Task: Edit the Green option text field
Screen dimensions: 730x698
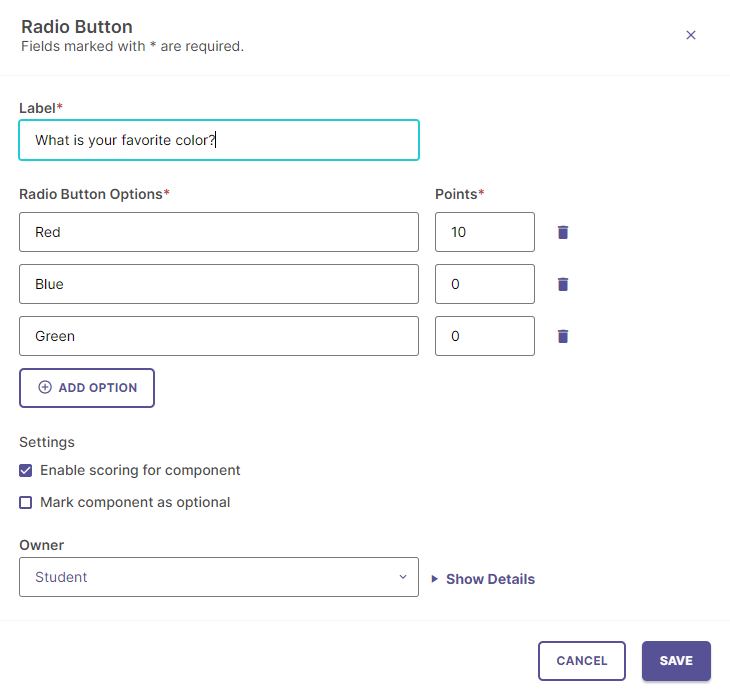Action: (219, 336)
